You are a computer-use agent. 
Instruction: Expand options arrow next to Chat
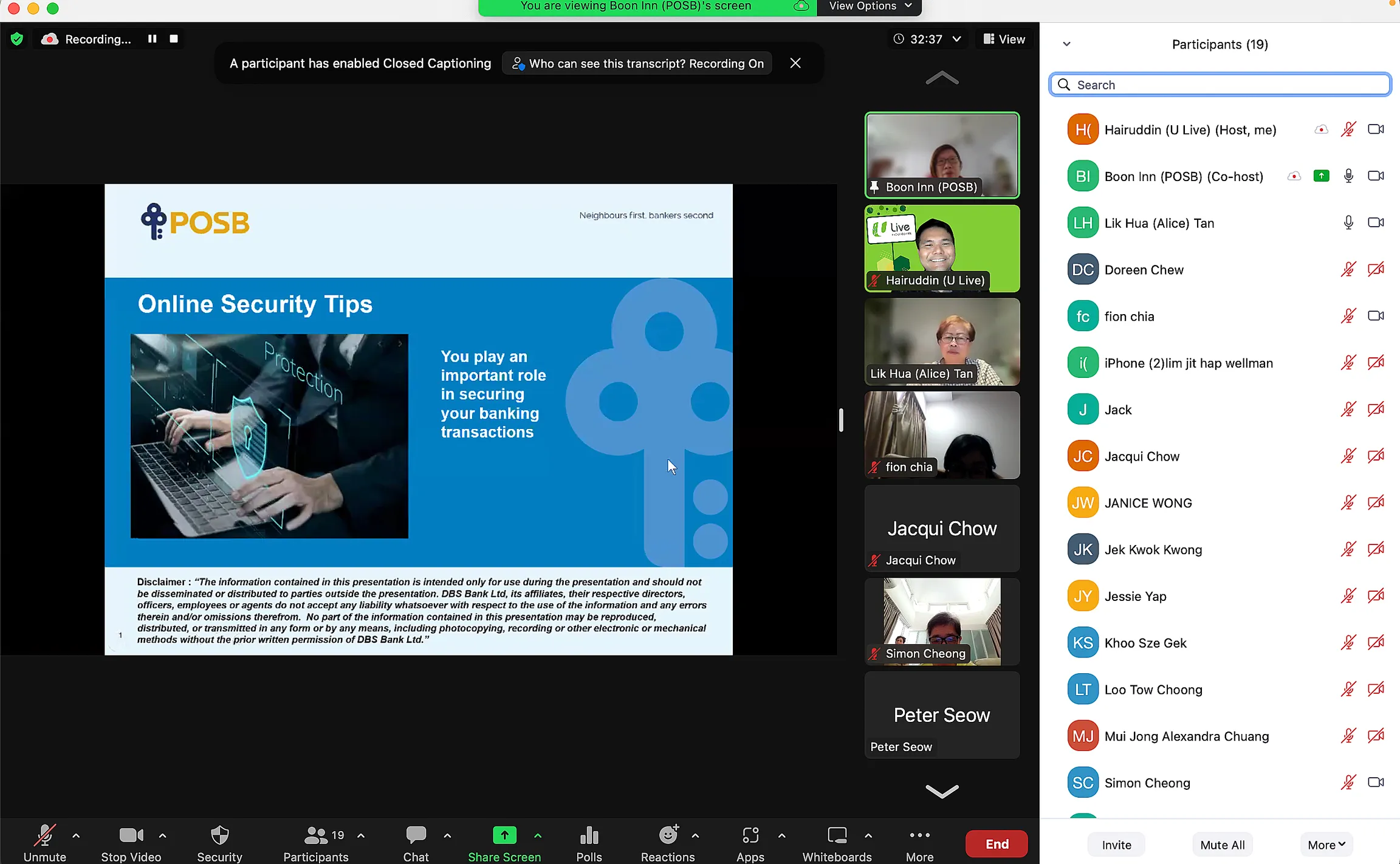click(x=447, y=835)
